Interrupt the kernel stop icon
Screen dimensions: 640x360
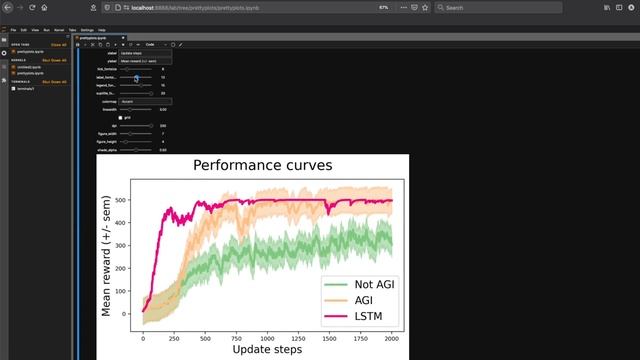point(123,44)
